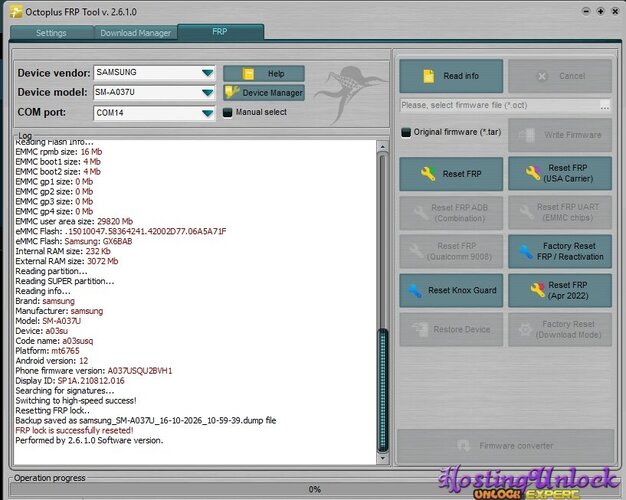The image size is (626, 500).
Task: Click the log scrollbar down arrow
Action: coord(382,458)
